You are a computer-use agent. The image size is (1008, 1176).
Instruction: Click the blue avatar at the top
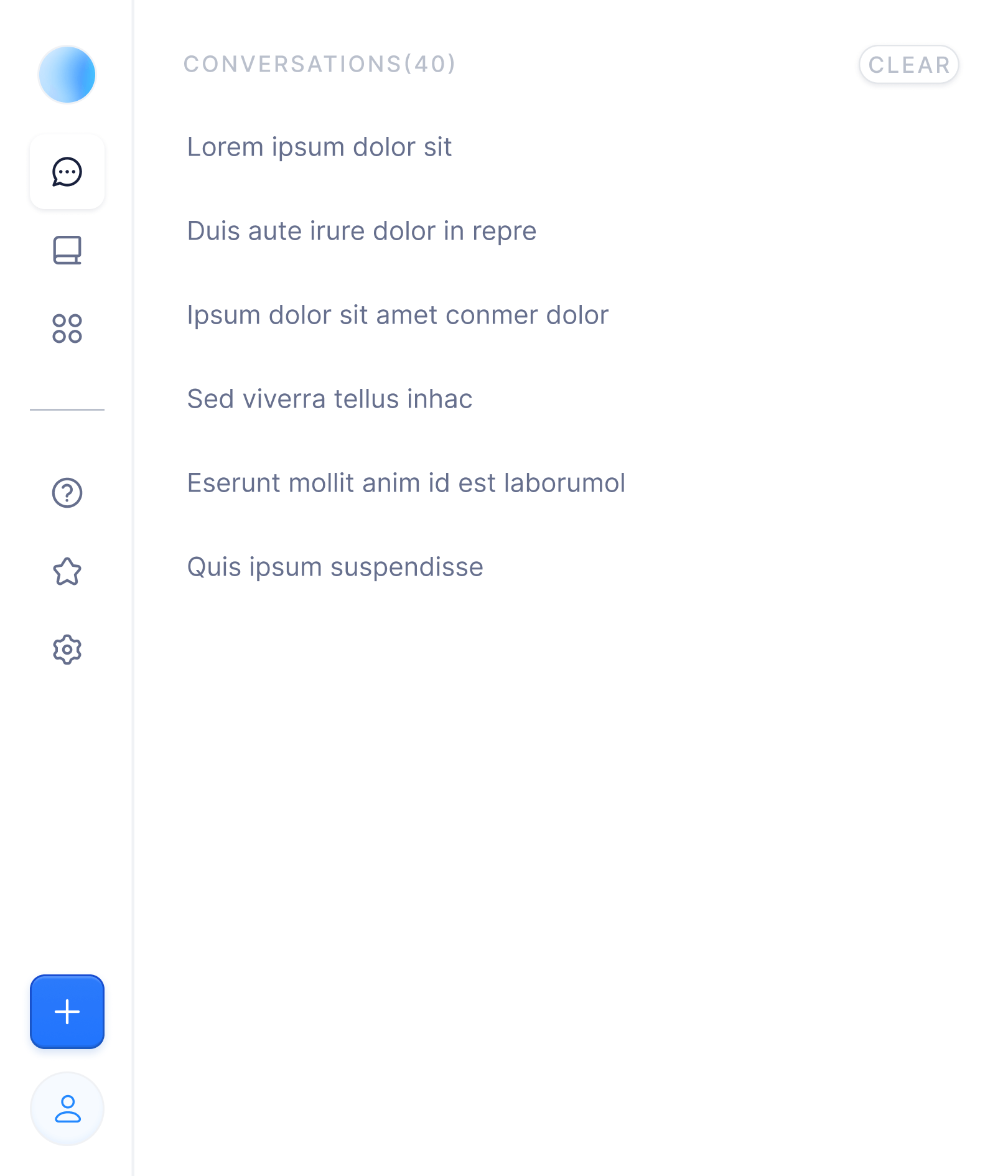coord(67,74)
